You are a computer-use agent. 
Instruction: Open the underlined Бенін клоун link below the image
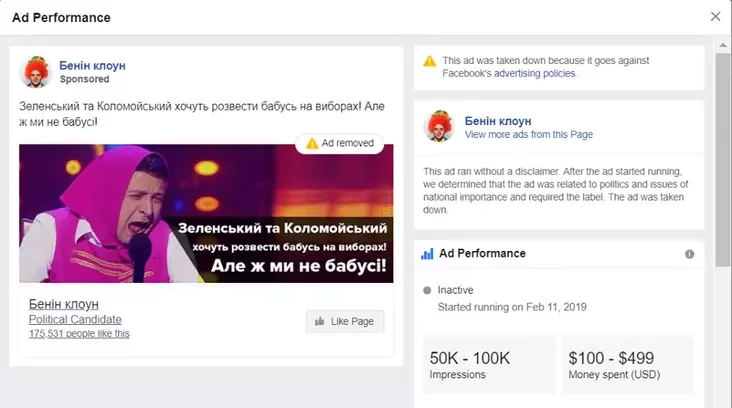tap(63, 304)
